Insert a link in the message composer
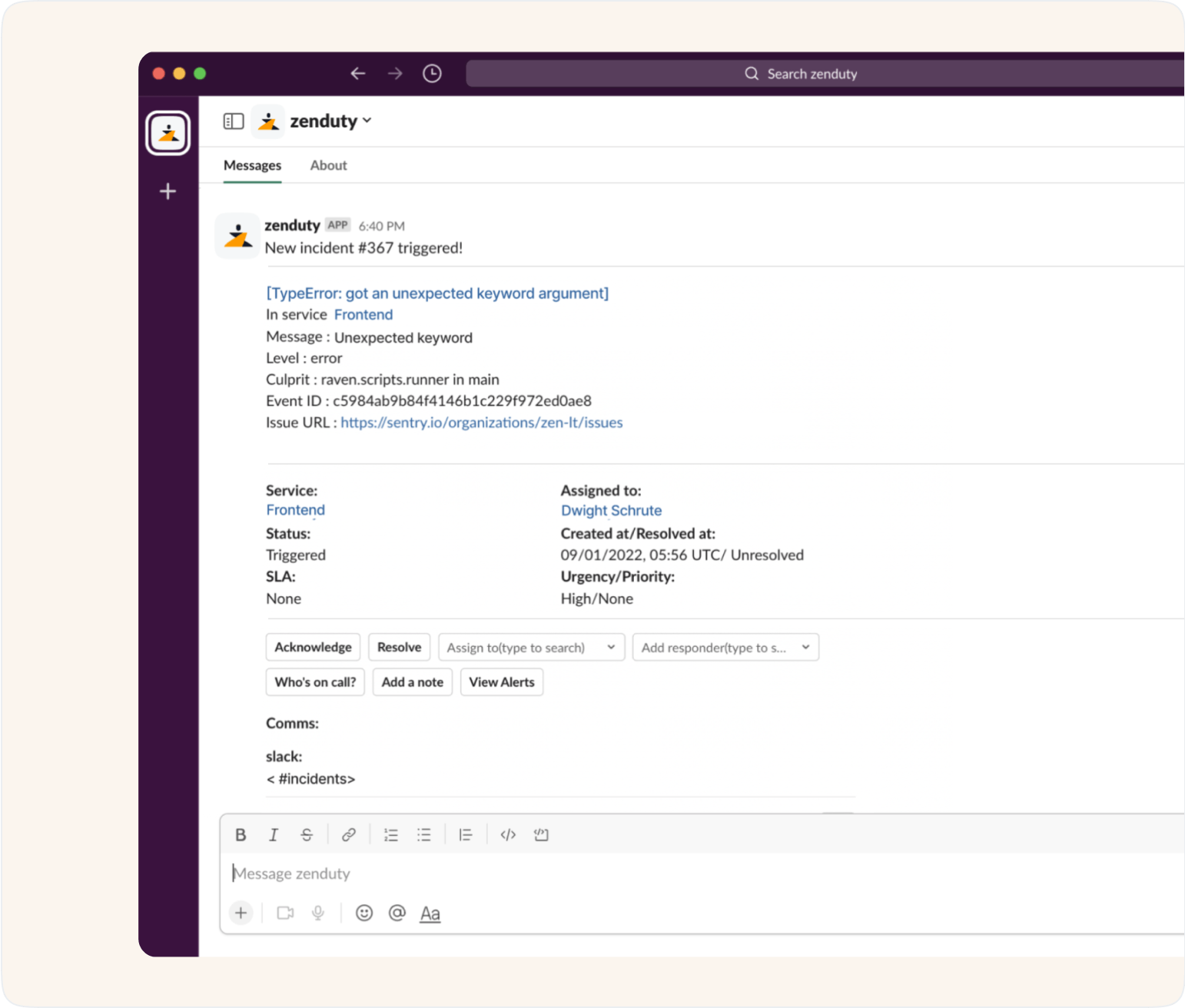Image resolution: width=1185 pixels, height=1008 pixels. click(x=349, y=834)
